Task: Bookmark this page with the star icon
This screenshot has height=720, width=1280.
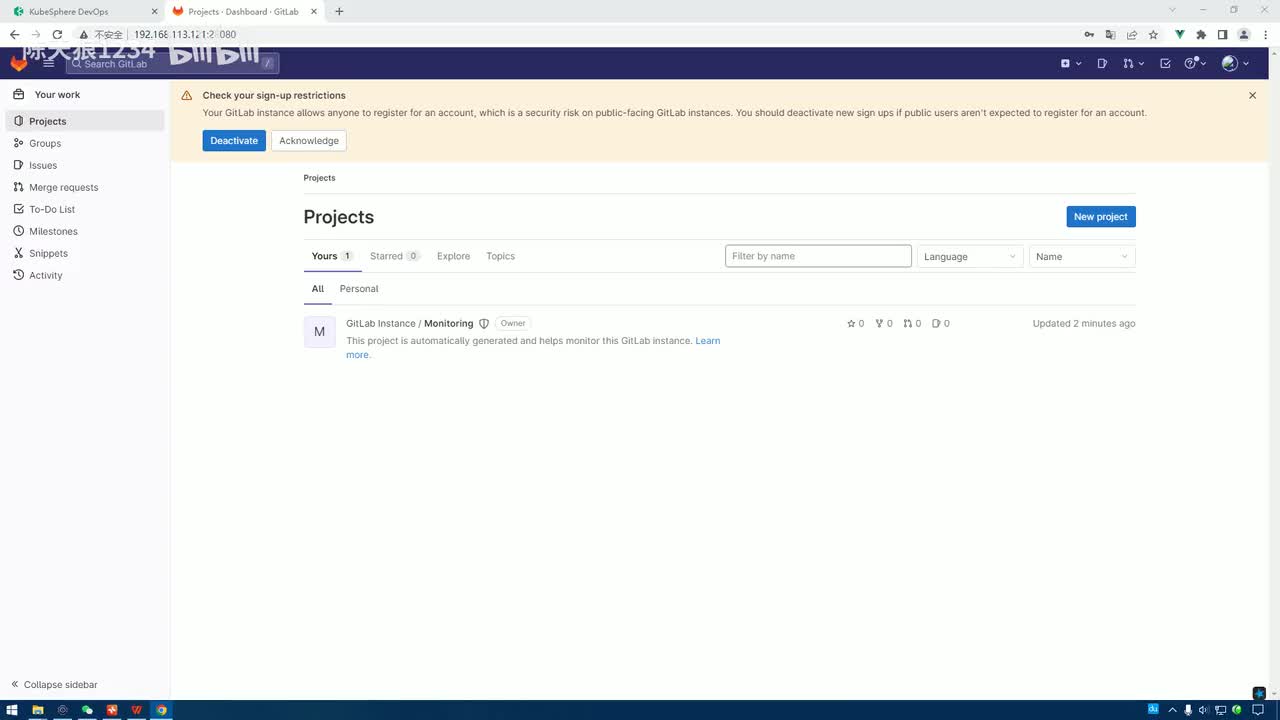Action: pyautogui.click(x=1153, y=34)
